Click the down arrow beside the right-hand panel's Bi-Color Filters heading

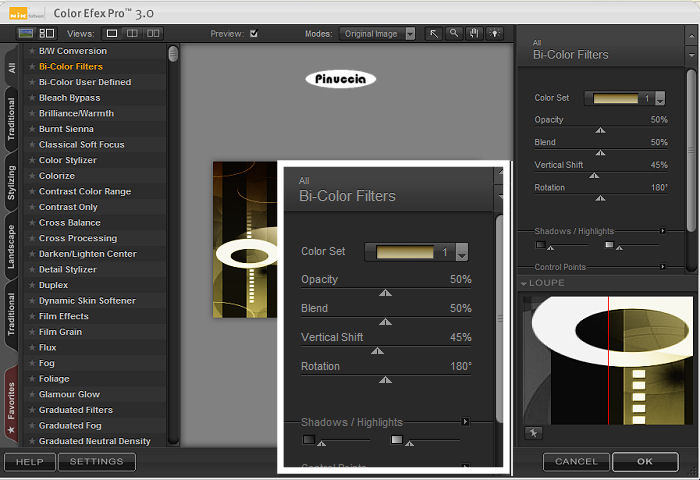(x=692, y=55)
